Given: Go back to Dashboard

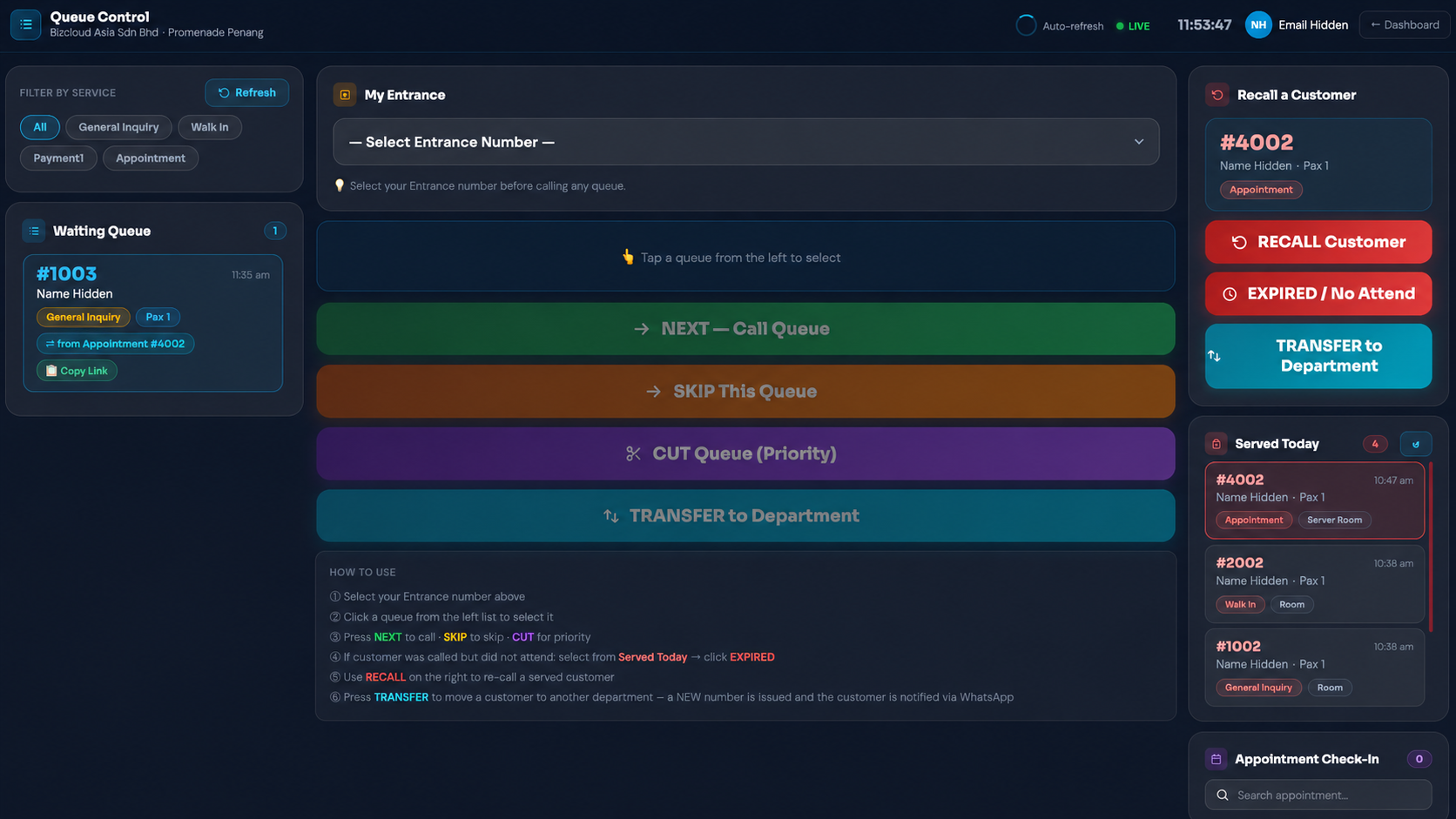Looking at the screenshot, I should (1405, 25).
